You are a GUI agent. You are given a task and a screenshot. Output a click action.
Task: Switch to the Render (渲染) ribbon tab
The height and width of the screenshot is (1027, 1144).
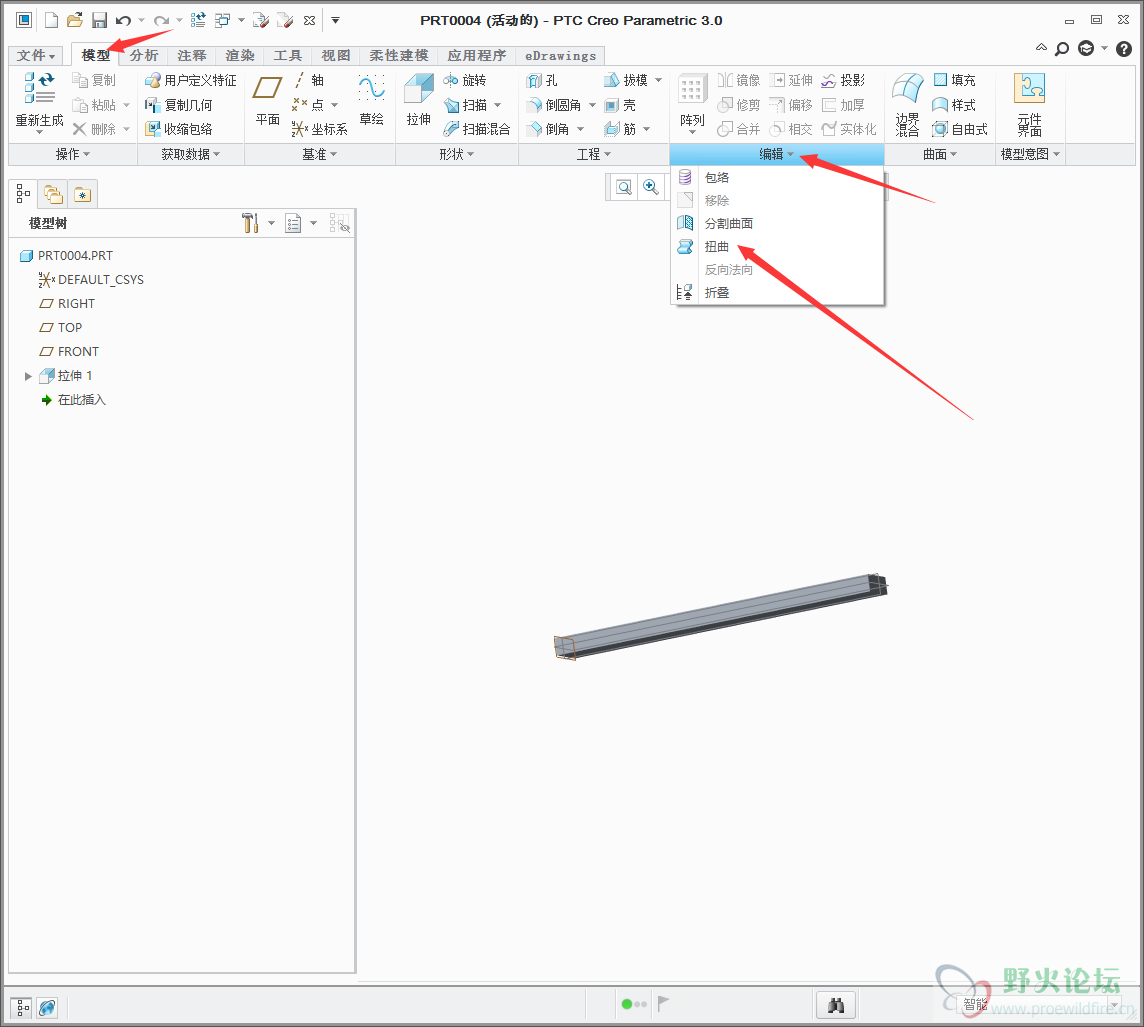coord(239,55)
